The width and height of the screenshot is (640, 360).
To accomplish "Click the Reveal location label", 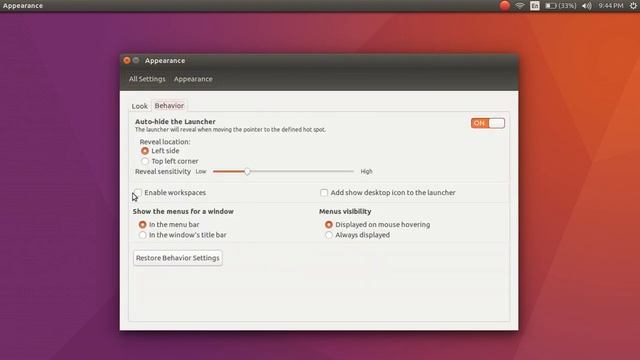I will pos(165,142).
